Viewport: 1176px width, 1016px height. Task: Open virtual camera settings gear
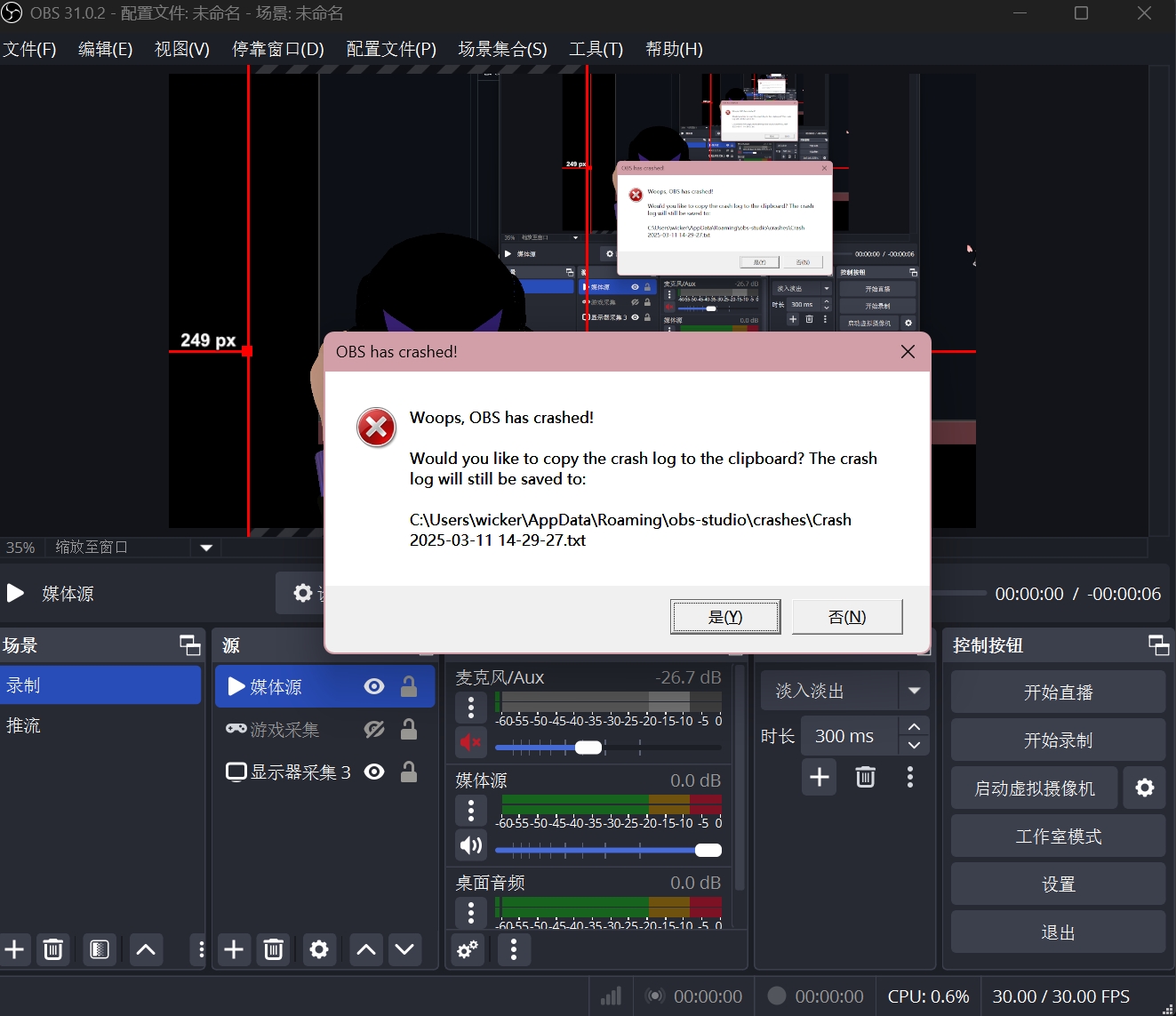point(1145,788)
